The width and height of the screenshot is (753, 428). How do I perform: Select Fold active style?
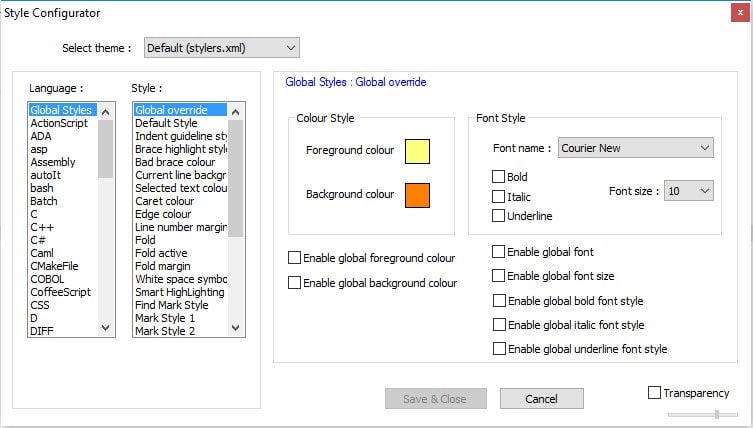180,253
